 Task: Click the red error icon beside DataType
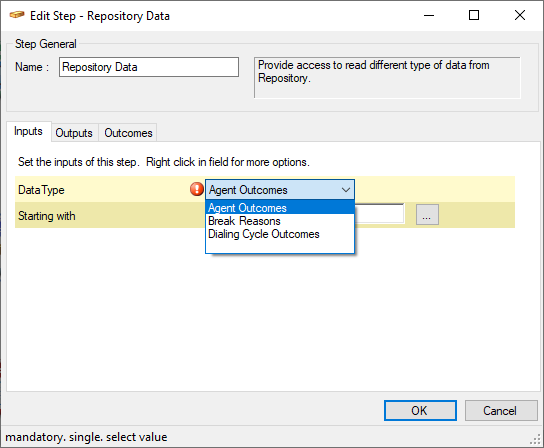(x=197, y=189)
